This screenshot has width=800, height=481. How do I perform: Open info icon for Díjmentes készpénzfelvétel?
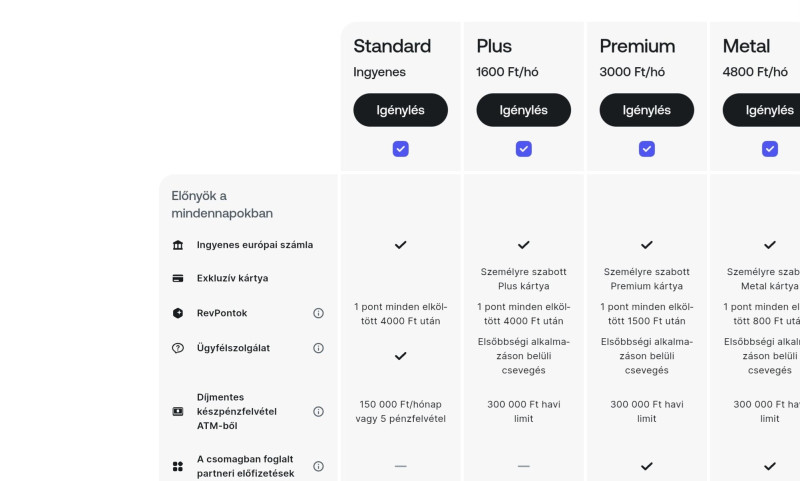coord(318,411)
